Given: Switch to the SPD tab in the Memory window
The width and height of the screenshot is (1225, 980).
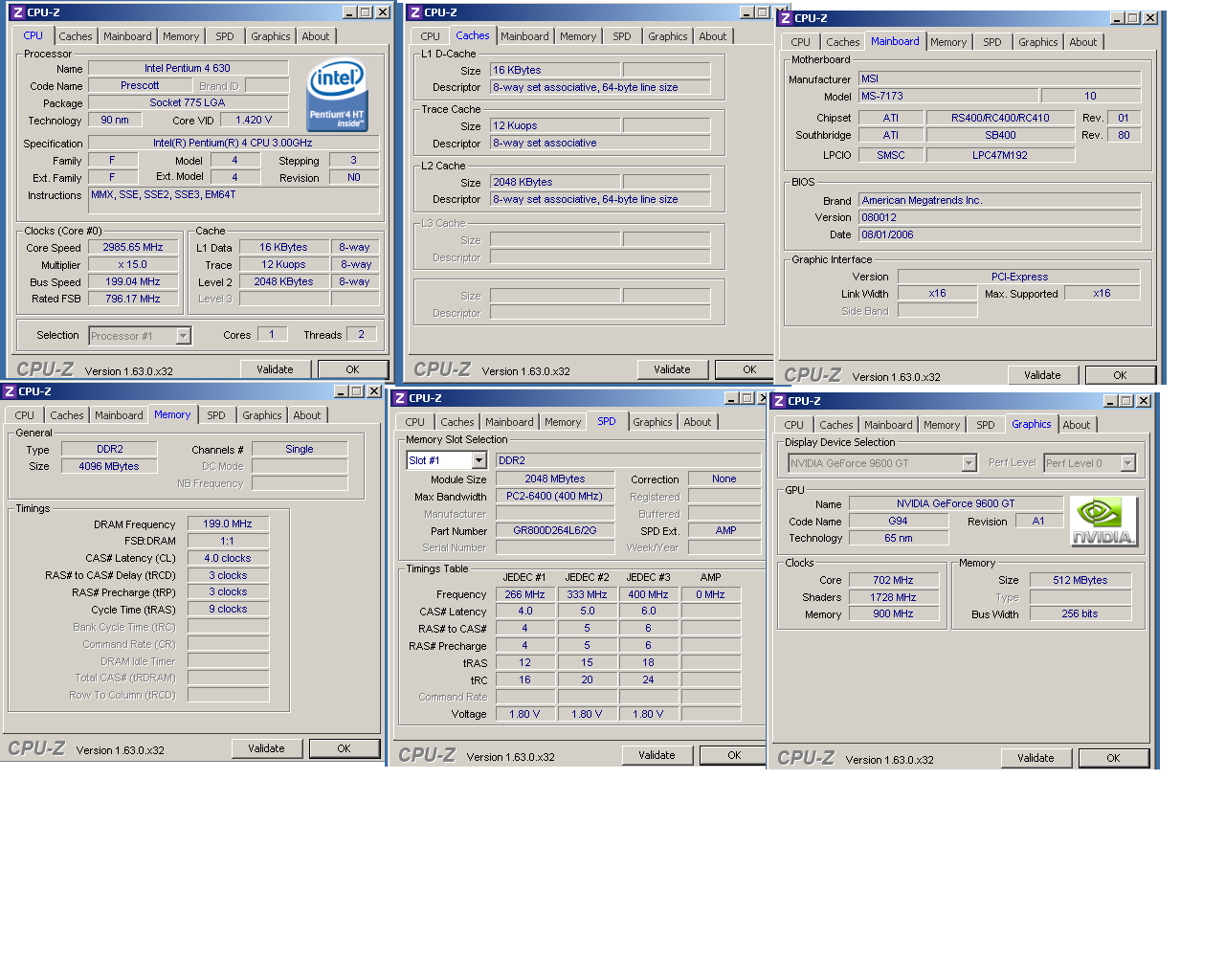Looking at the screenshot, I should click(216, 415).
